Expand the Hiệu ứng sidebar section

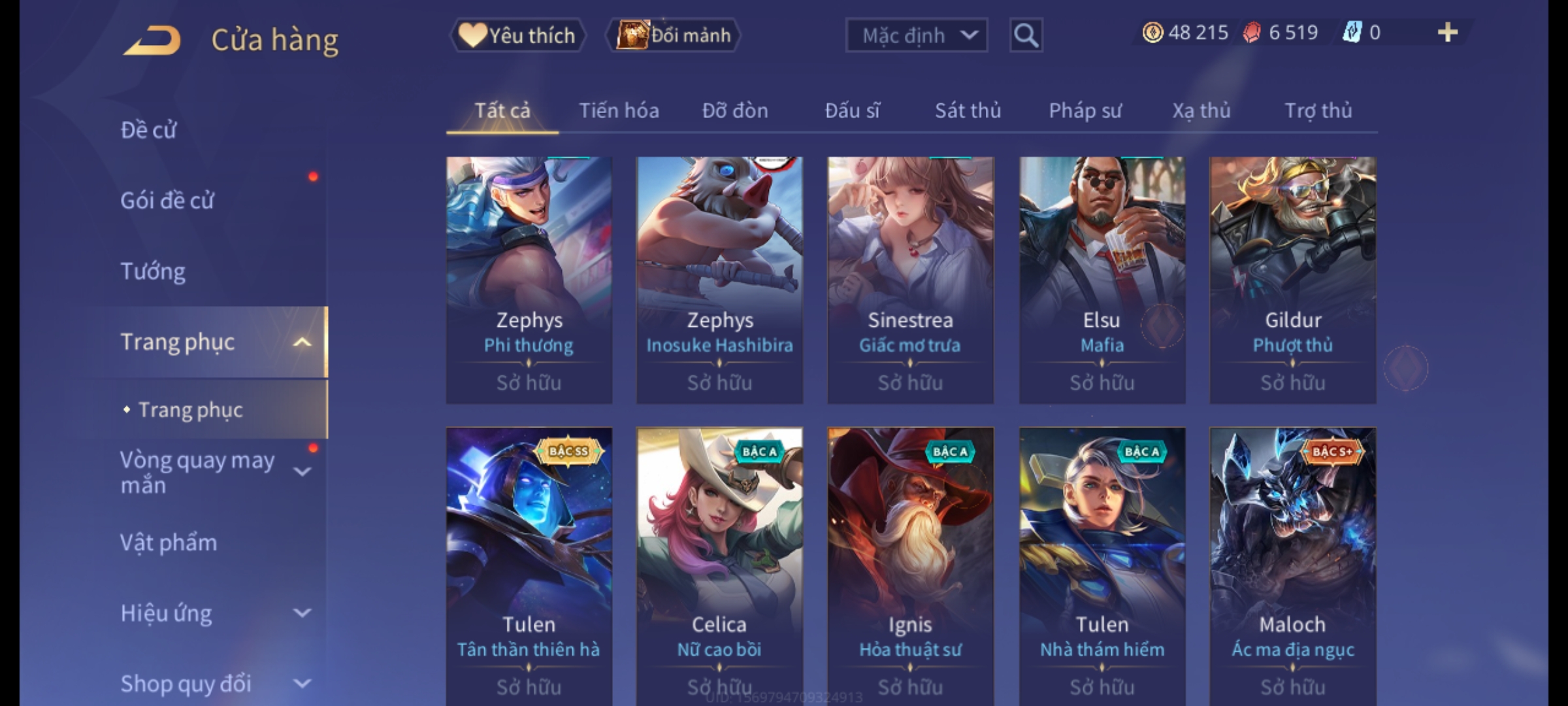pos(302,613)
